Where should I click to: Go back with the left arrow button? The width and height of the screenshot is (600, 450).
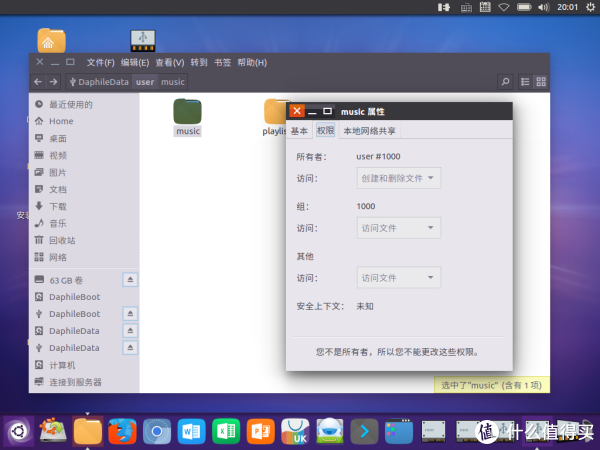click(38, 82)
